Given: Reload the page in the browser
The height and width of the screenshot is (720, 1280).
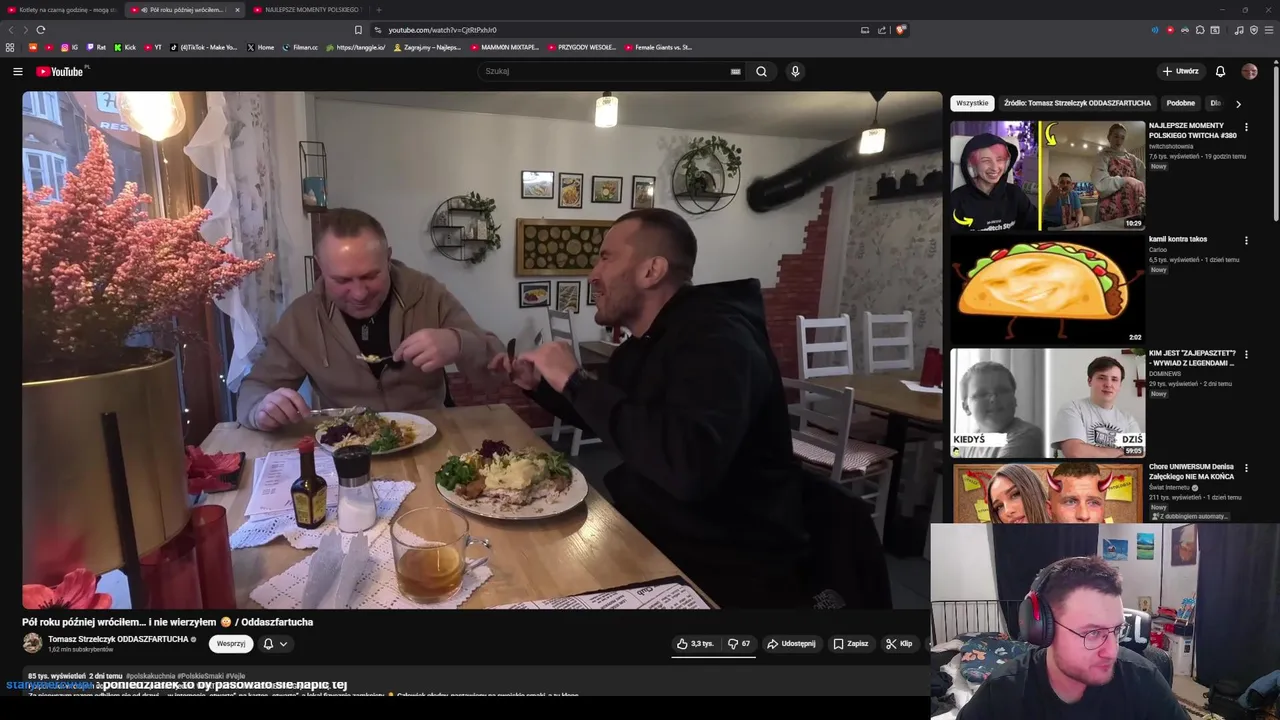Looking at the screenshot, I should pyautogui.click(x=41, y=30).
